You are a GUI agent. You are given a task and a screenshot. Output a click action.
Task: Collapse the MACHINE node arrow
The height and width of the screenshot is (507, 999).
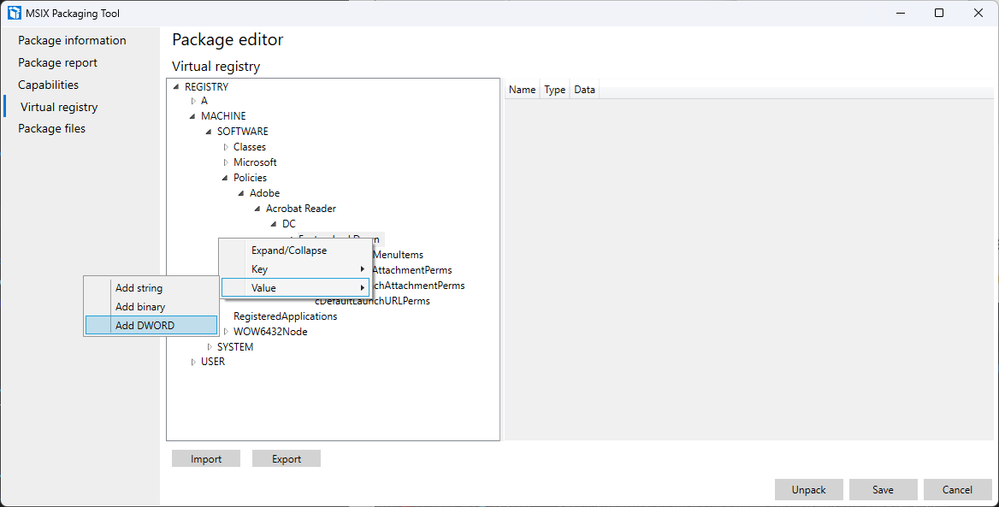(x=192, y=116)
